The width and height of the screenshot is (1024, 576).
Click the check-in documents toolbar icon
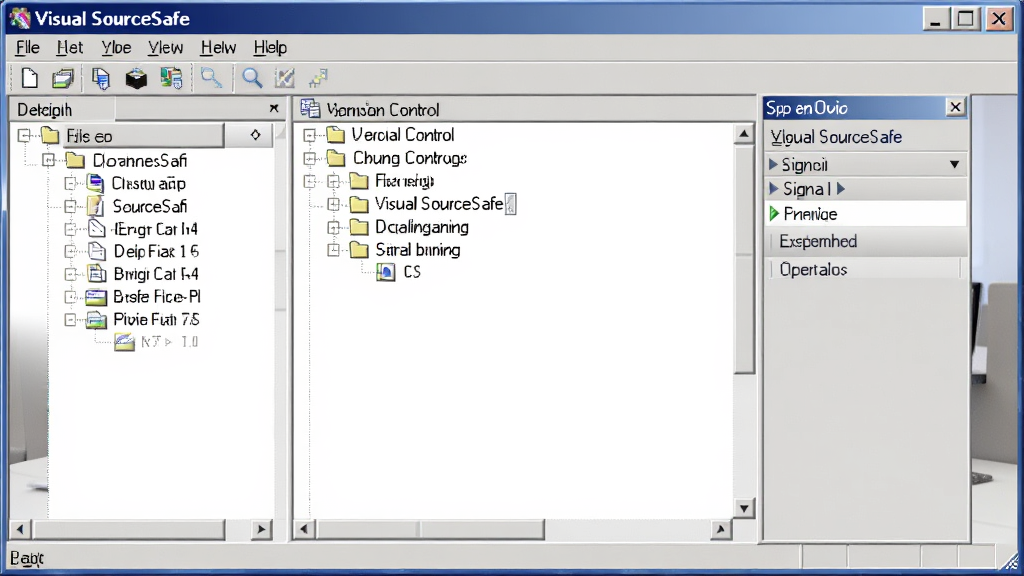[101, 78]
